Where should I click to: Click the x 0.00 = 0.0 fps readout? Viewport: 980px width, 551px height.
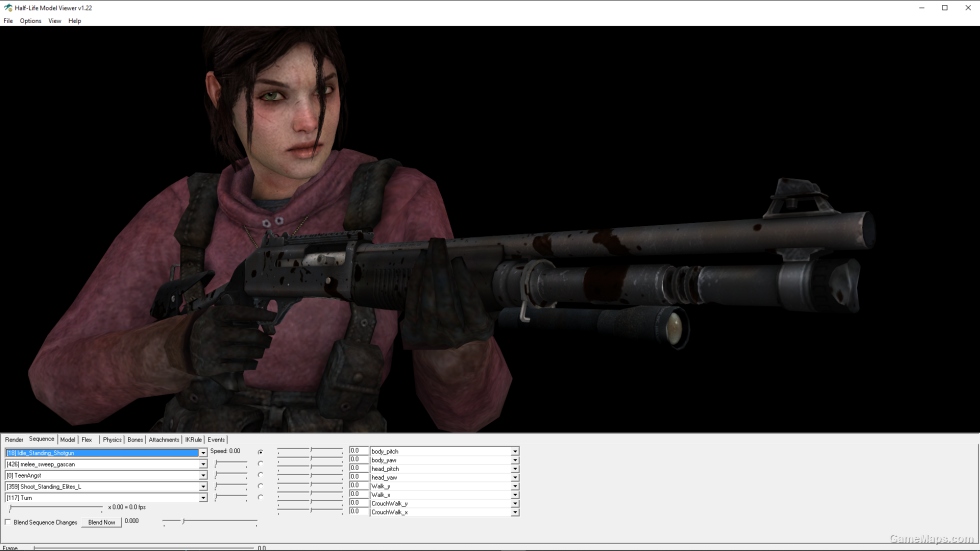tap(127, 507)
